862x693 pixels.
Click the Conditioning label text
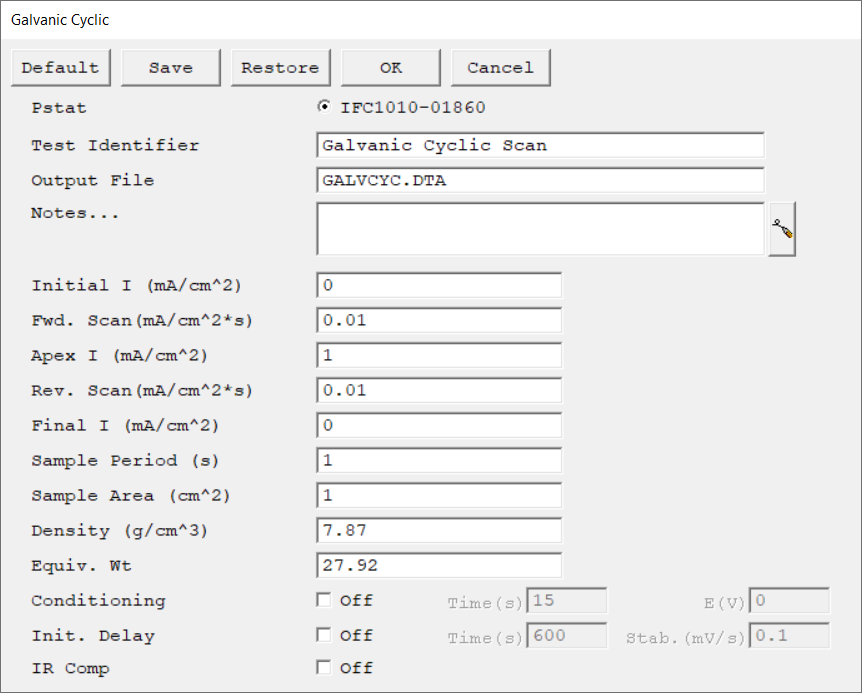tap(98, 601)
